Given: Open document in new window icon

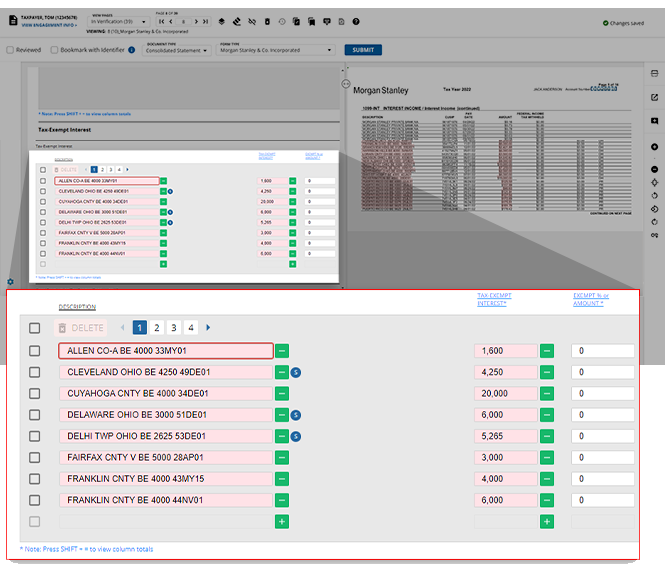Looking at the screenshot, I should (x=654, y=97).
